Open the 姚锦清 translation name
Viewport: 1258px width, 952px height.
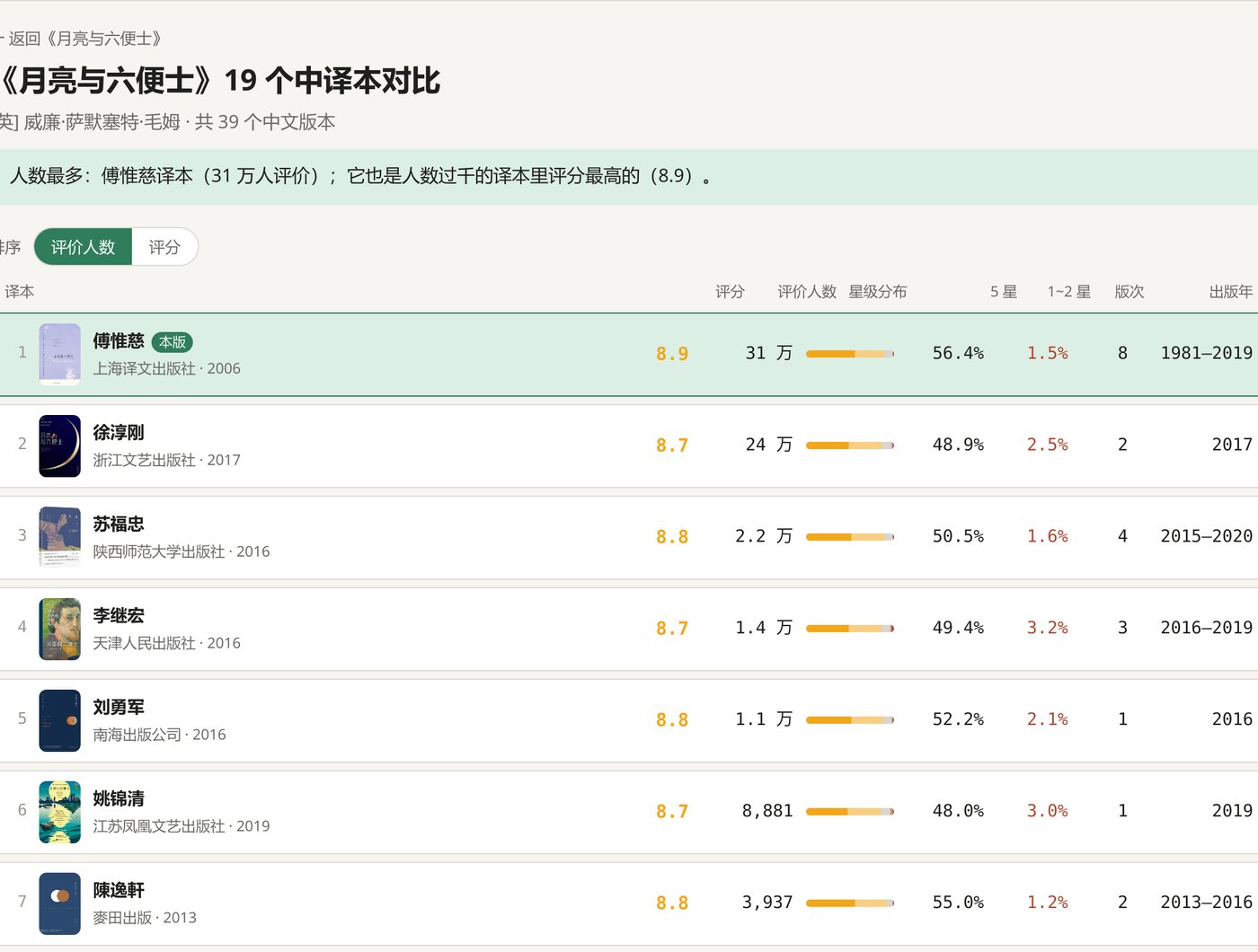coord(119,798)
